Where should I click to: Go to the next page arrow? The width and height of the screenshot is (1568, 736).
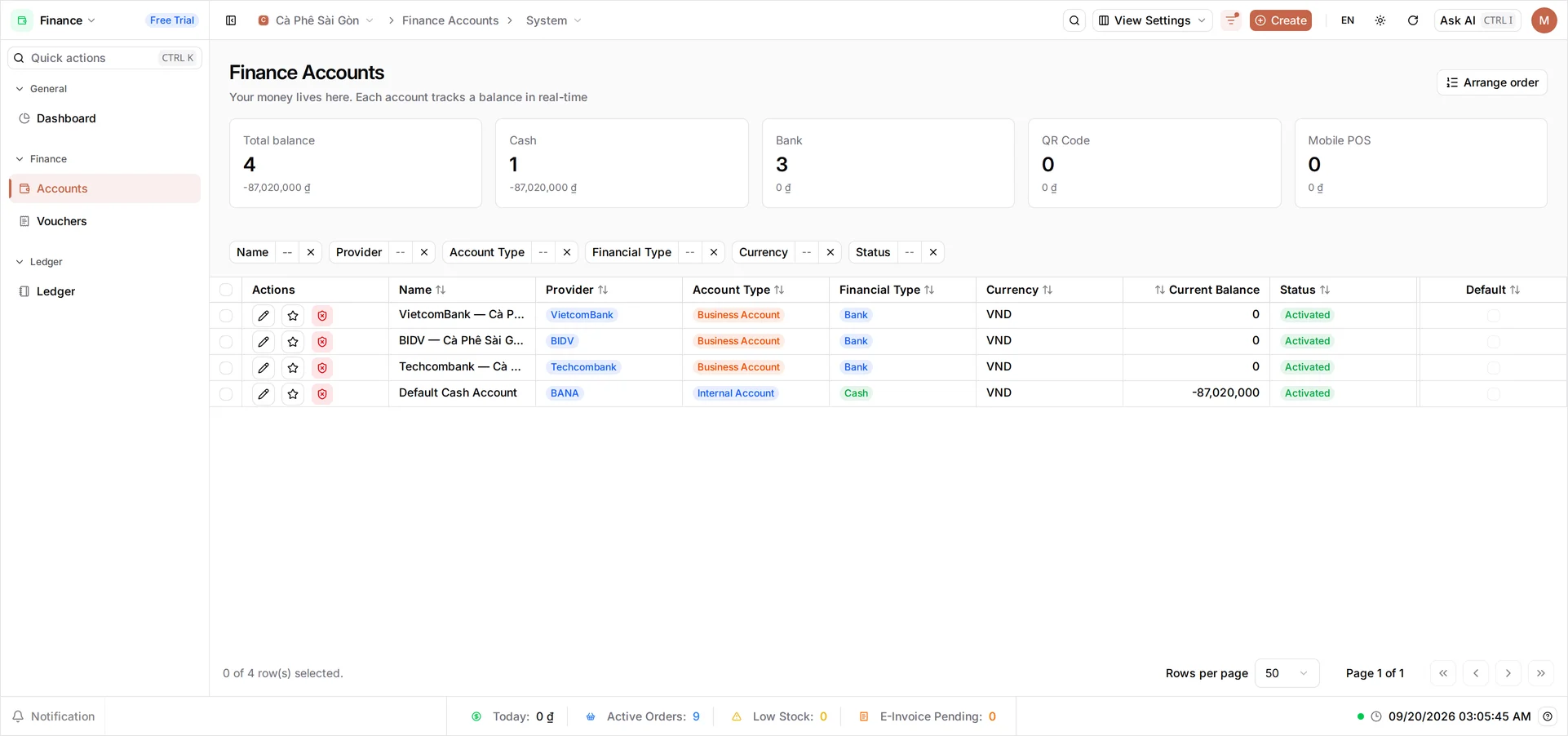pyautogui.click(x=1508, y=673)
